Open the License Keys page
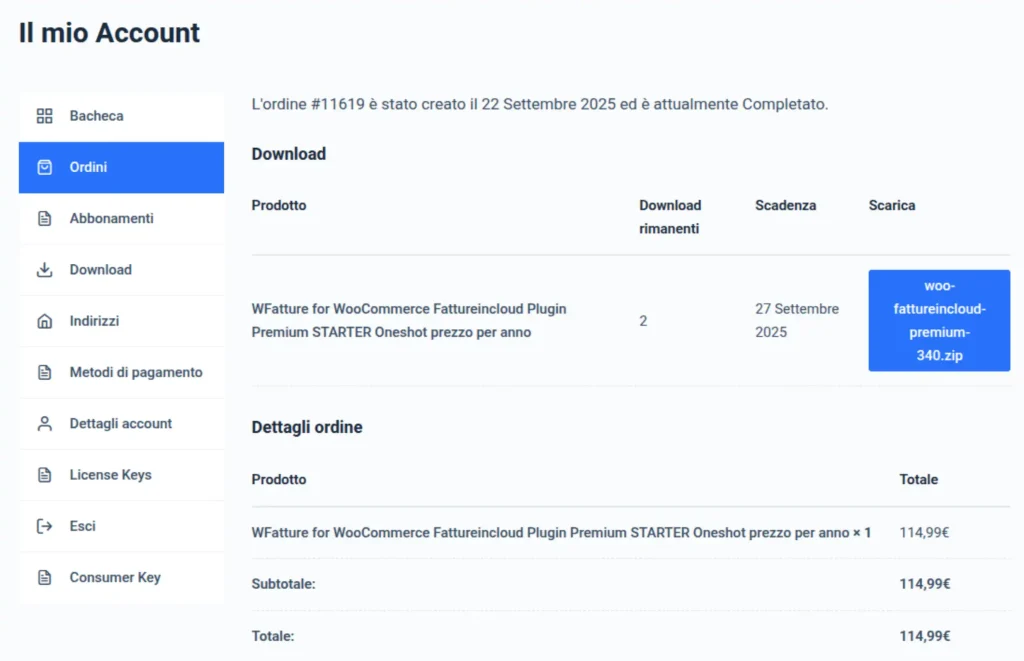This screenshot has height=661, width=1024. pos(121,475)
